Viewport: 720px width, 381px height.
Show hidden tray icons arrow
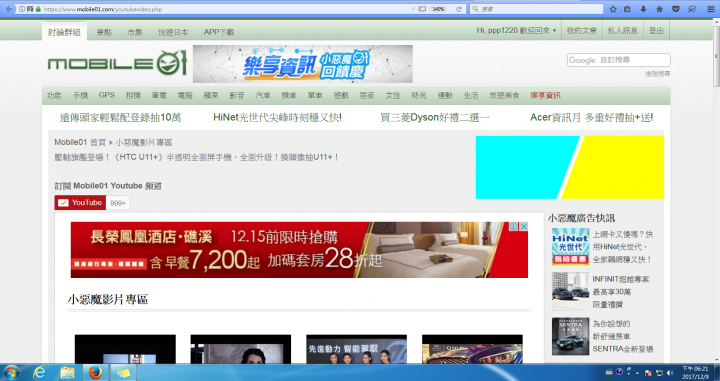(638, 373)
